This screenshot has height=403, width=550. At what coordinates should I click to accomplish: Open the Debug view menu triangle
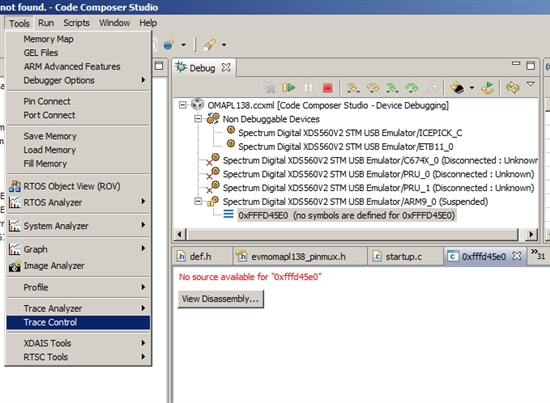(x=531, y=84)
